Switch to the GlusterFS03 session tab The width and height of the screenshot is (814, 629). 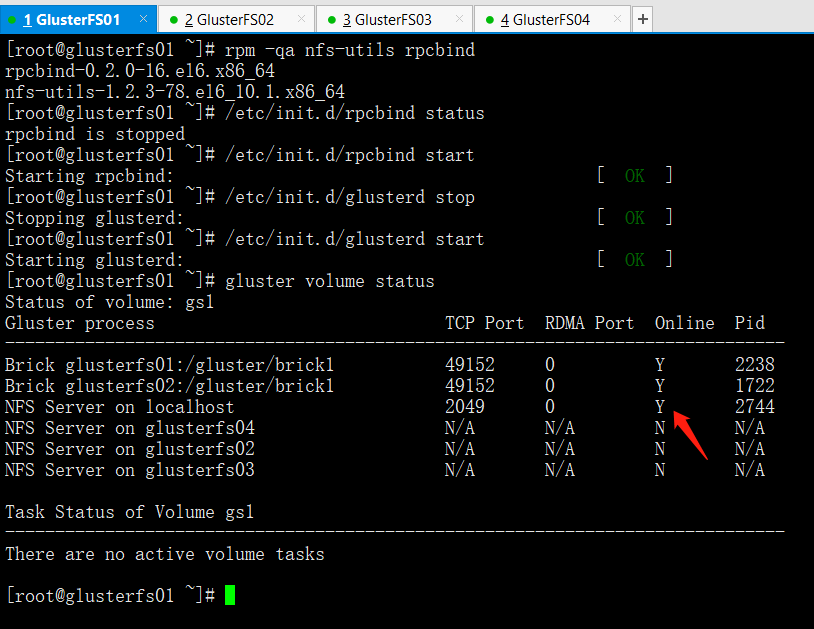[x=394, y=20]
